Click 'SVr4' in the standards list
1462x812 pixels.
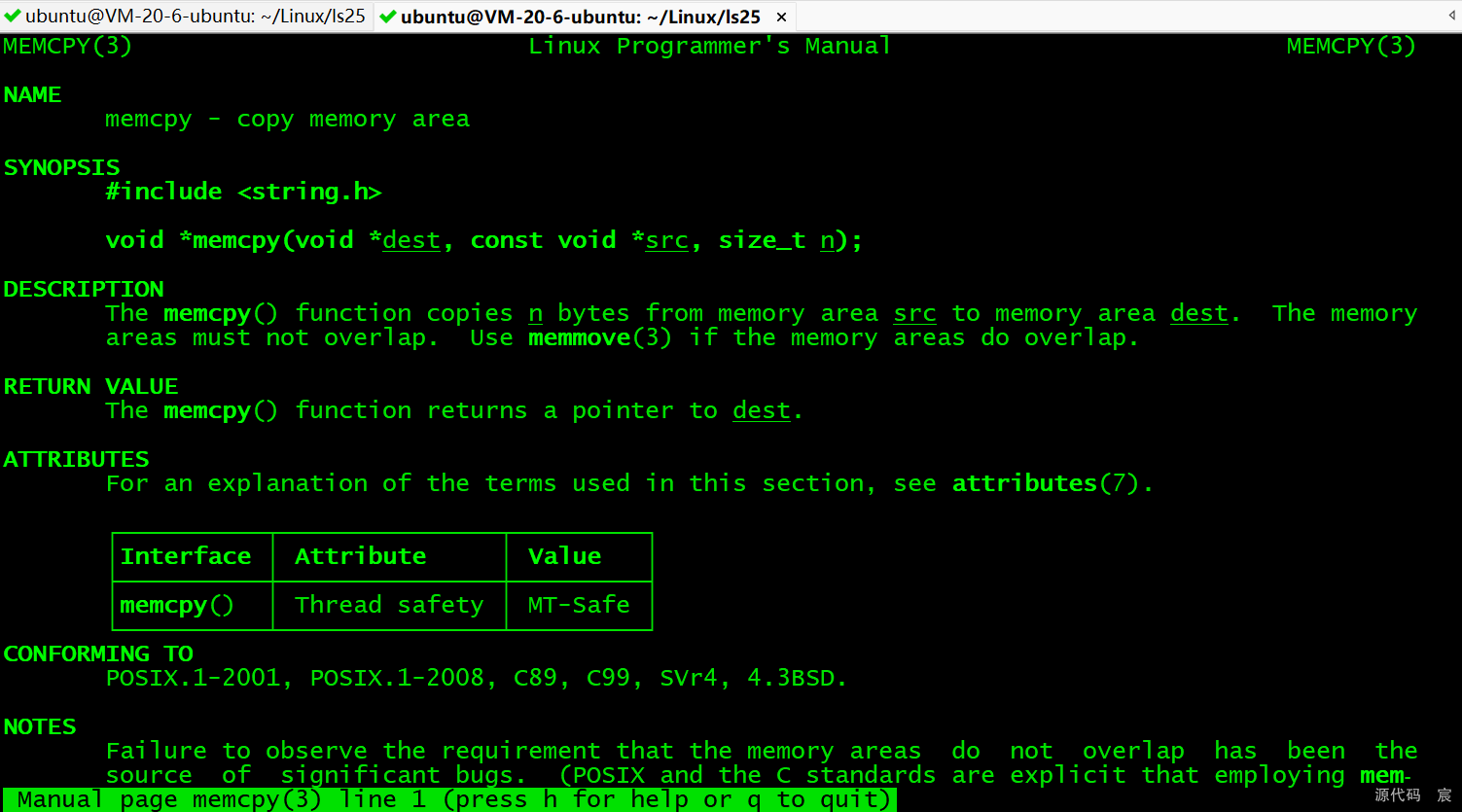pos(688,678)
